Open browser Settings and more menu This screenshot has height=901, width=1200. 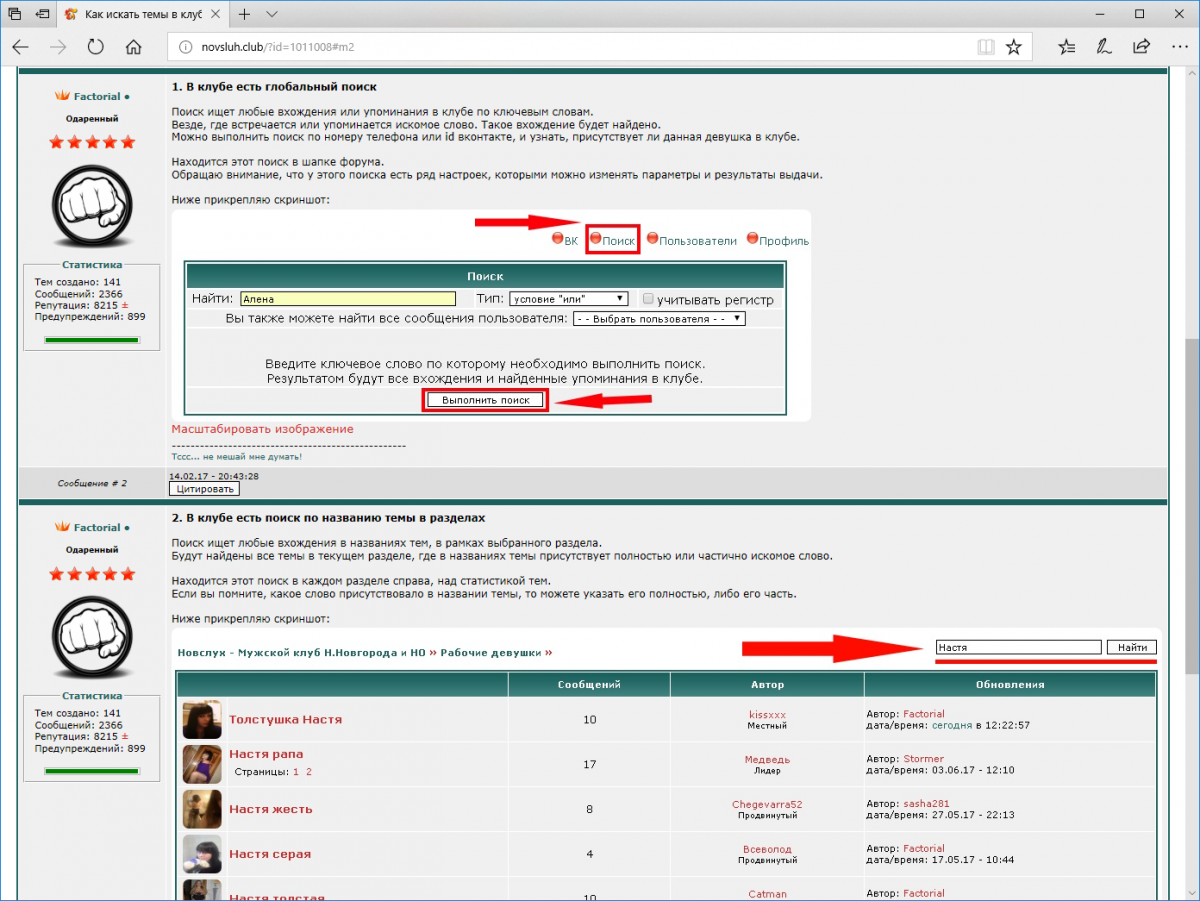tap(1177, 47)
